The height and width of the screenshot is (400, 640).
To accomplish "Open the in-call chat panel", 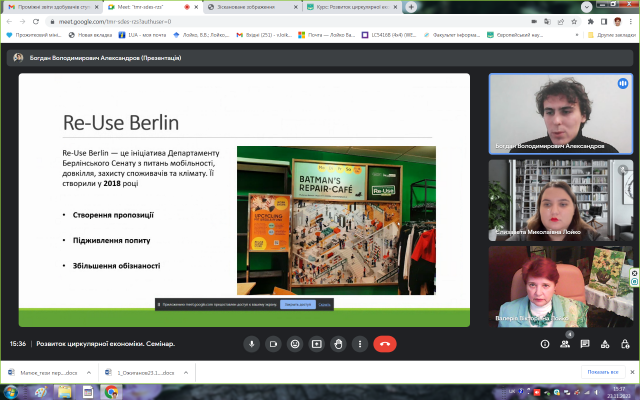I will point(586,343).
